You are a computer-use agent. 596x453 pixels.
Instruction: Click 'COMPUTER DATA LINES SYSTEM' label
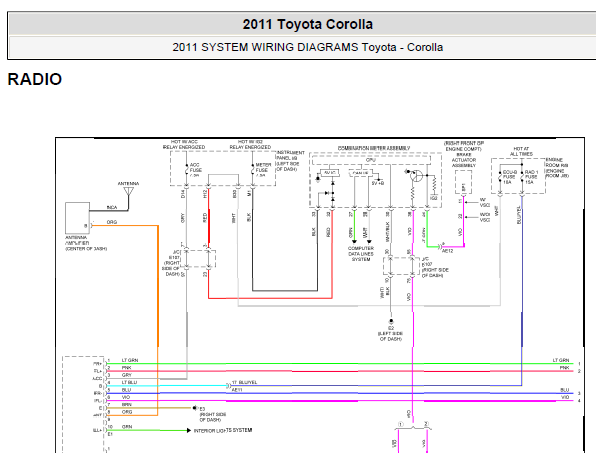tap(361, 254)
